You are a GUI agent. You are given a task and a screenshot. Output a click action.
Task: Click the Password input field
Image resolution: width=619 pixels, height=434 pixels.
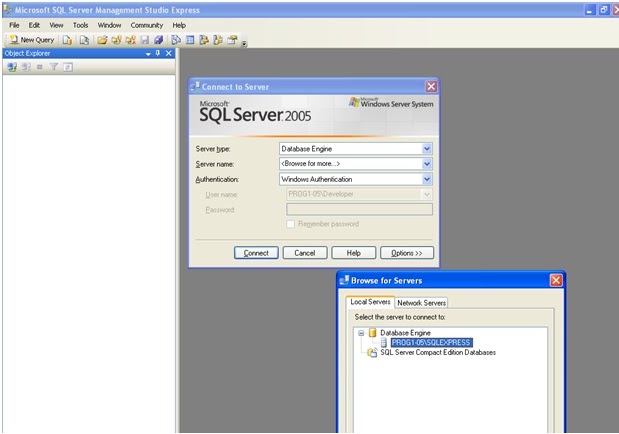click(x=359, y=209)
